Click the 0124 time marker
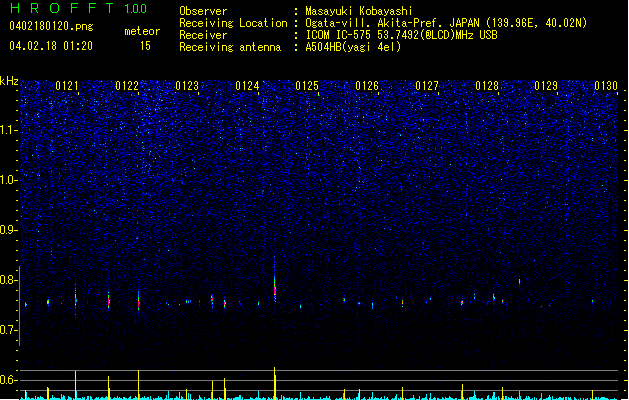The height and width of the screenshot is (400, 629). coord(247,86)
